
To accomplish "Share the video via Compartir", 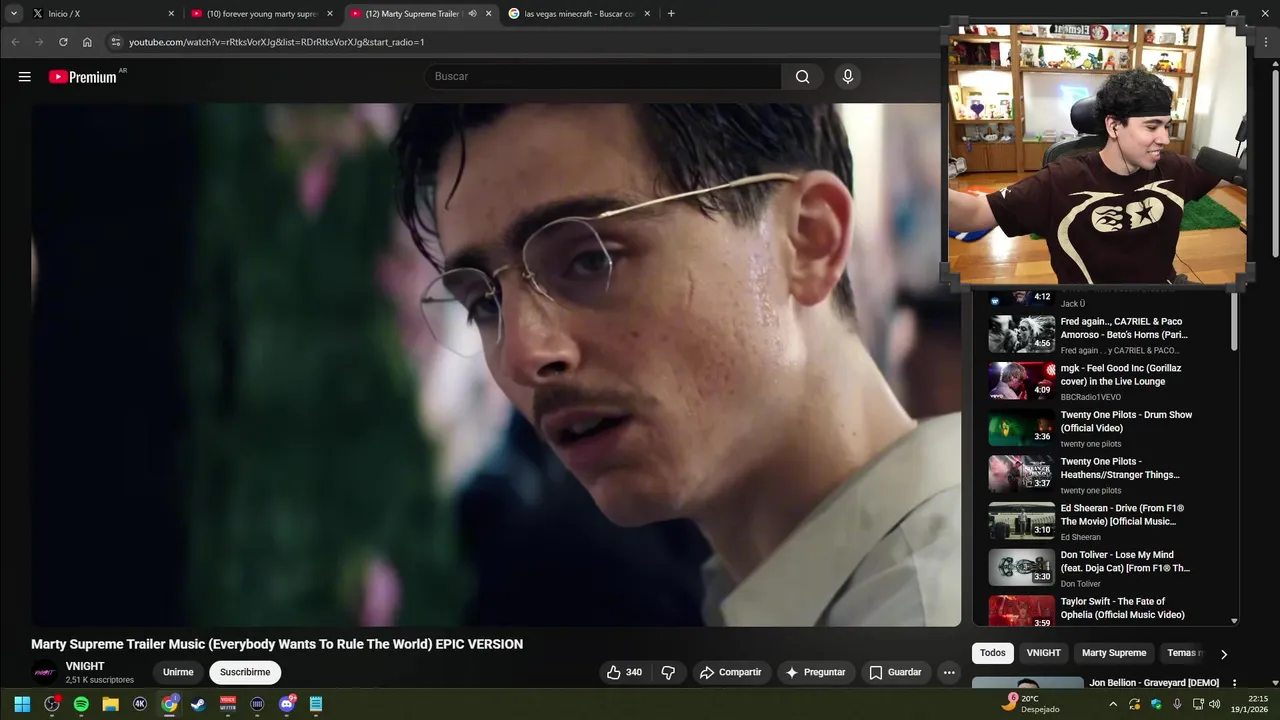I will pos(730,672).
